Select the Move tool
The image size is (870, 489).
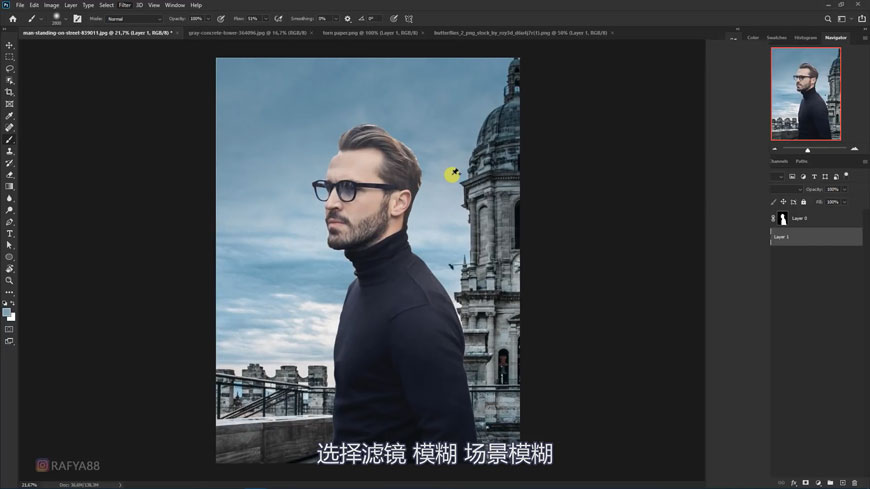[x=10, y=46]
